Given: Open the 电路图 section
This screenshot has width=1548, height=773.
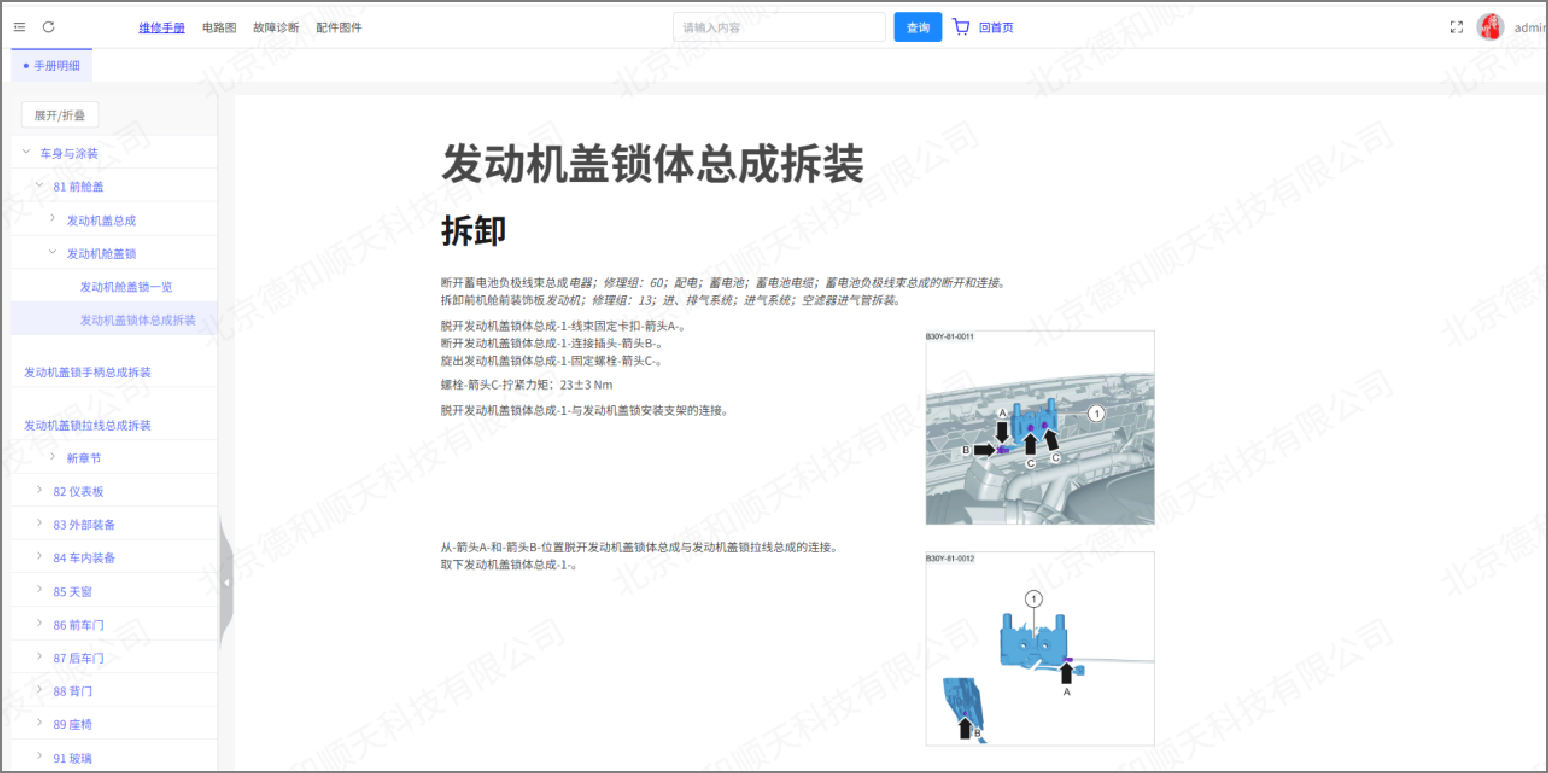Looking at the screenshot, I should 217,27.
